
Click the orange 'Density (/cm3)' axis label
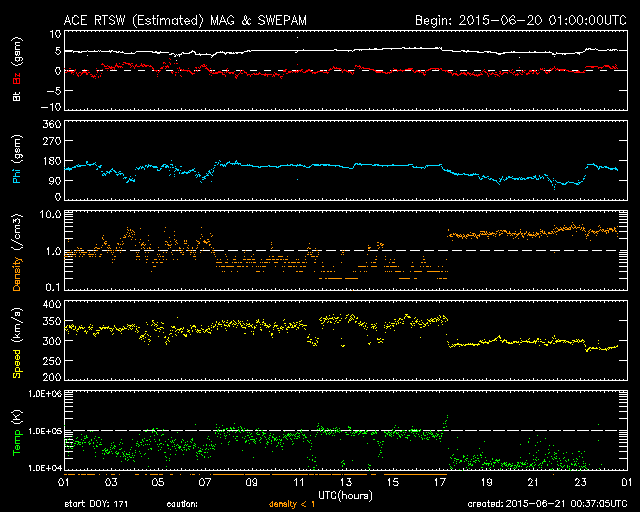17,252
